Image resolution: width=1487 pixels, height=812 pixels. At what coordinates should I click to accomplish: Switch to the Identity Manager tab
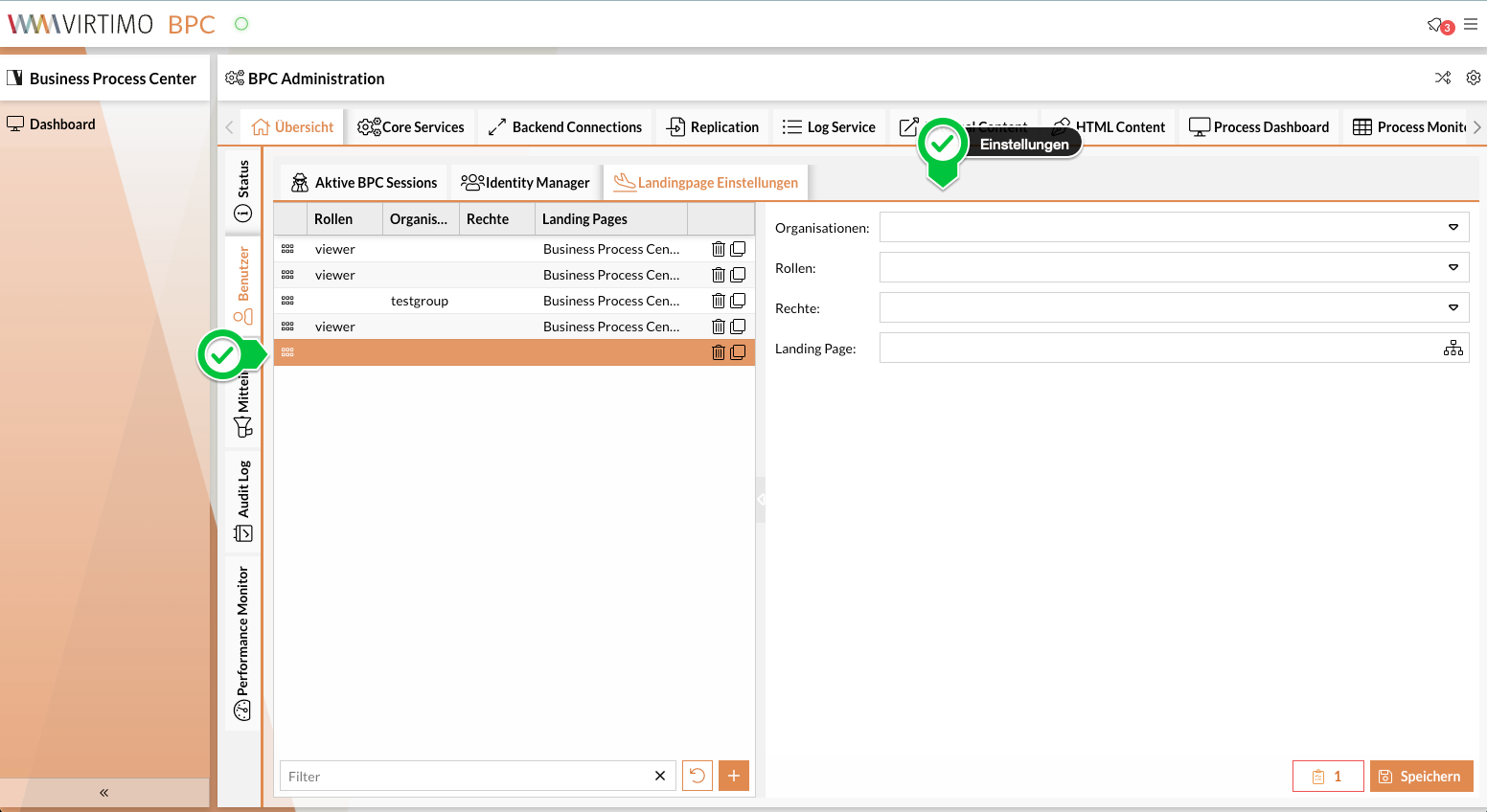526,183
